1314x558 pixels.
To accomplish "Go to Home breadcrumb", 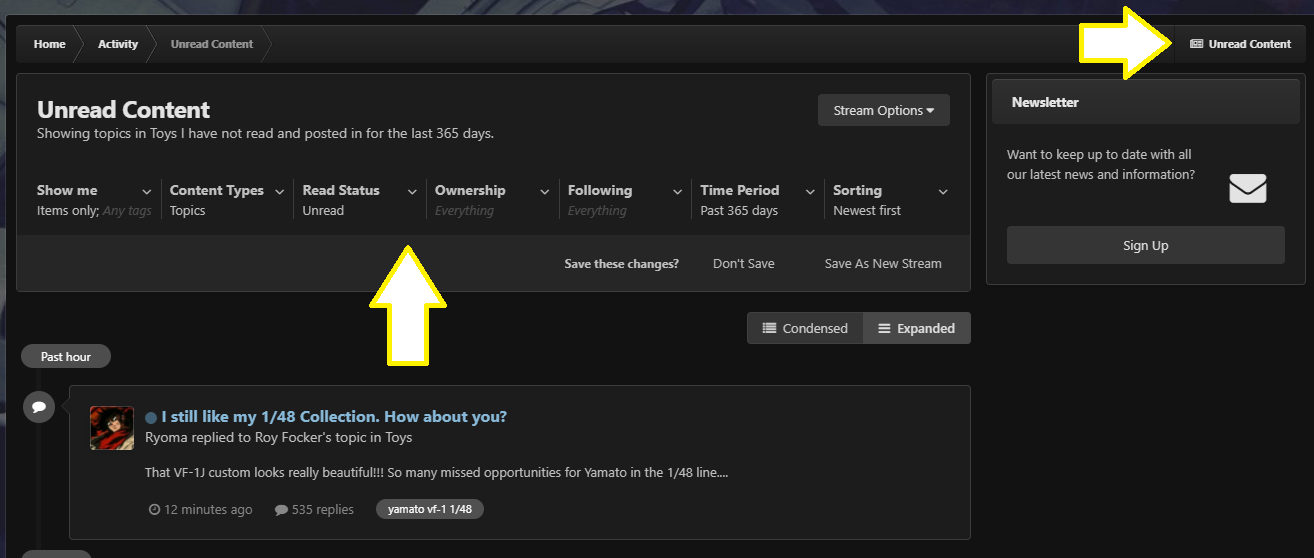I will pyautogui.click(x=49, y=44).
